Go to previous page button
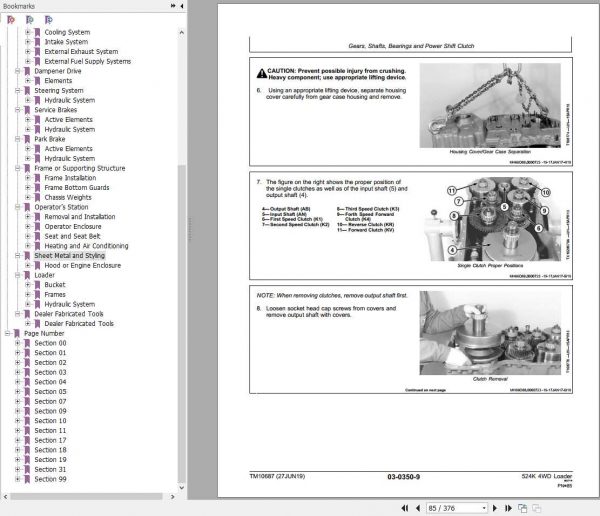The image size is (600, 516). click(418, 508)
